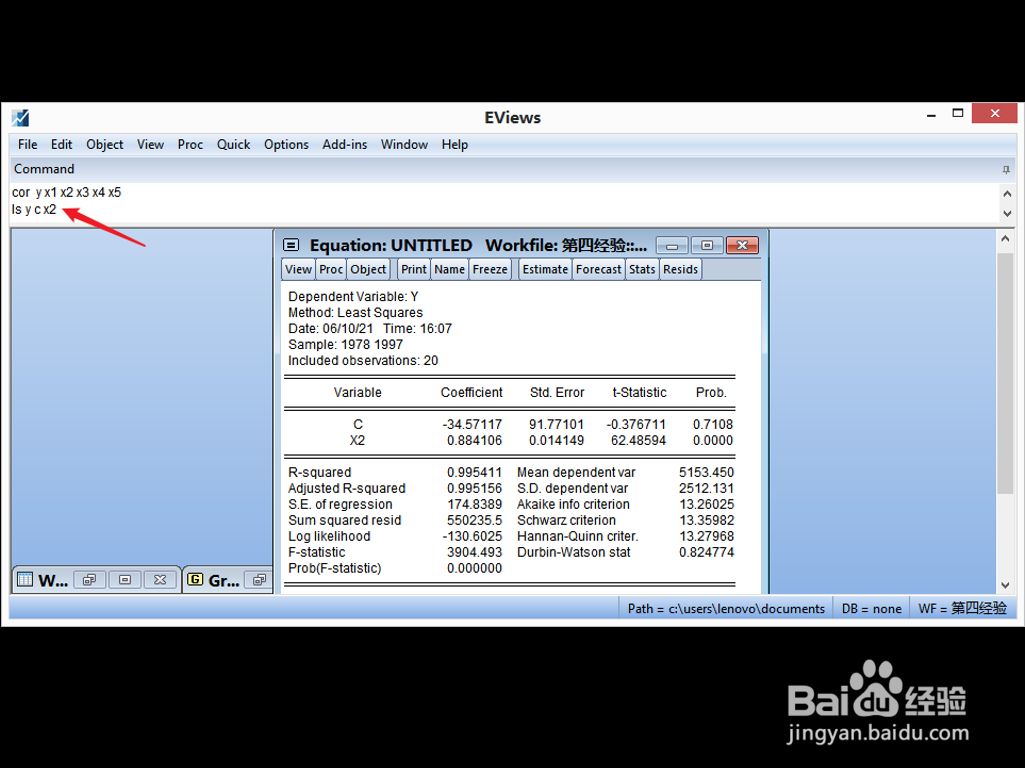Click the command line 'ls y c x2'
1025x768 pixels.
point(34,210)
